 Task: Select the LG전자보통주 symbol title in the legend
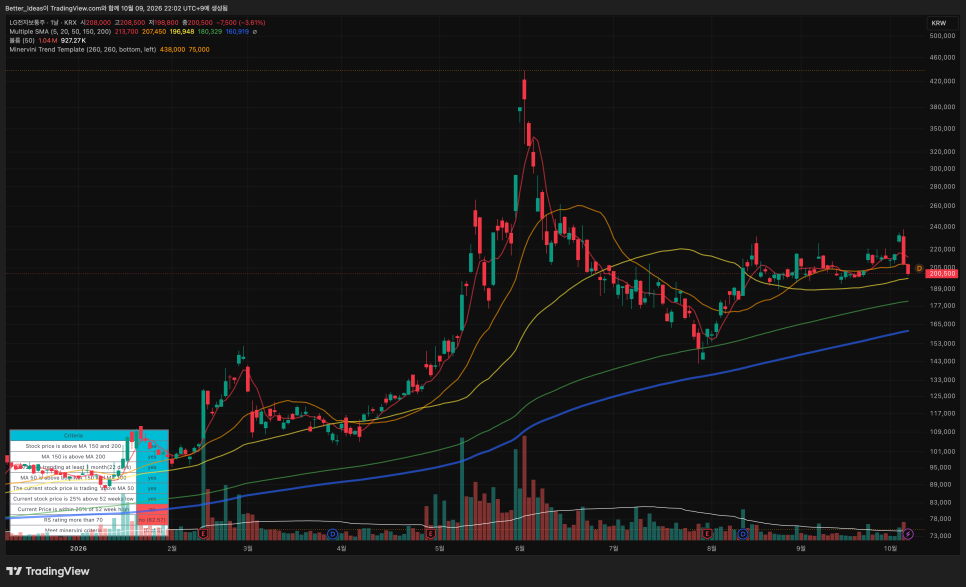coord(27,23)
